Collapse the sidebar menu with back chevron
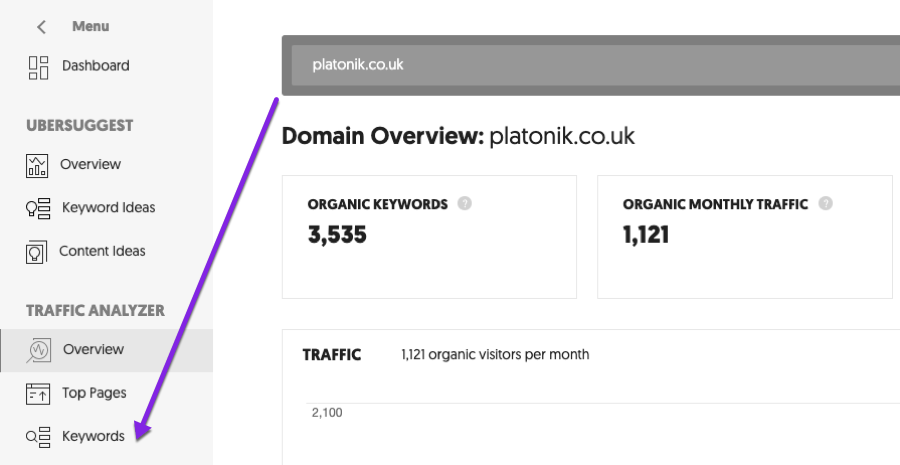Image resolution: width=900 pixels, height=465 pixels. click(41, 27)
